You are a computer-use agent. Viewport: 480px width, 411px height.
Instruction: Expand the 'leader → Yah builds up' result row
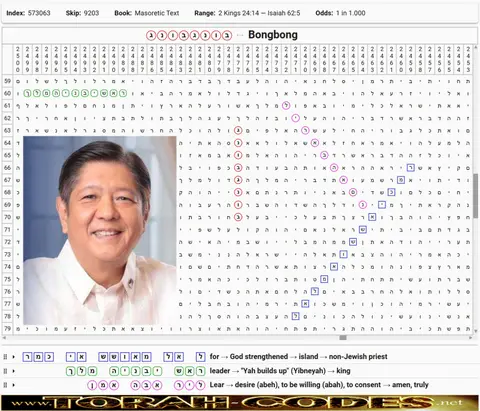click(14, 371)
